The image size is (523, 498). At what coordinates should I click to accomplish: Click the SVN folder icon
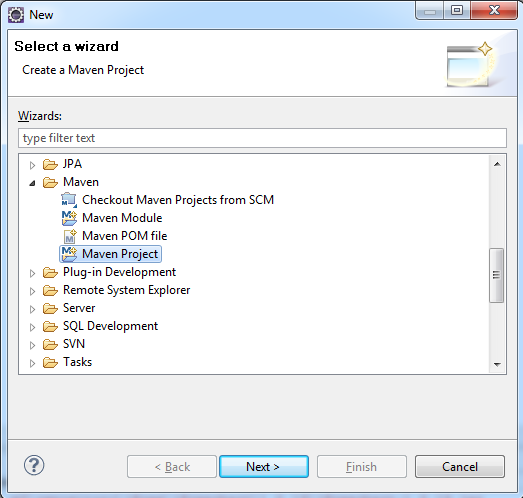pyautogui.click(x=50, y=344)
